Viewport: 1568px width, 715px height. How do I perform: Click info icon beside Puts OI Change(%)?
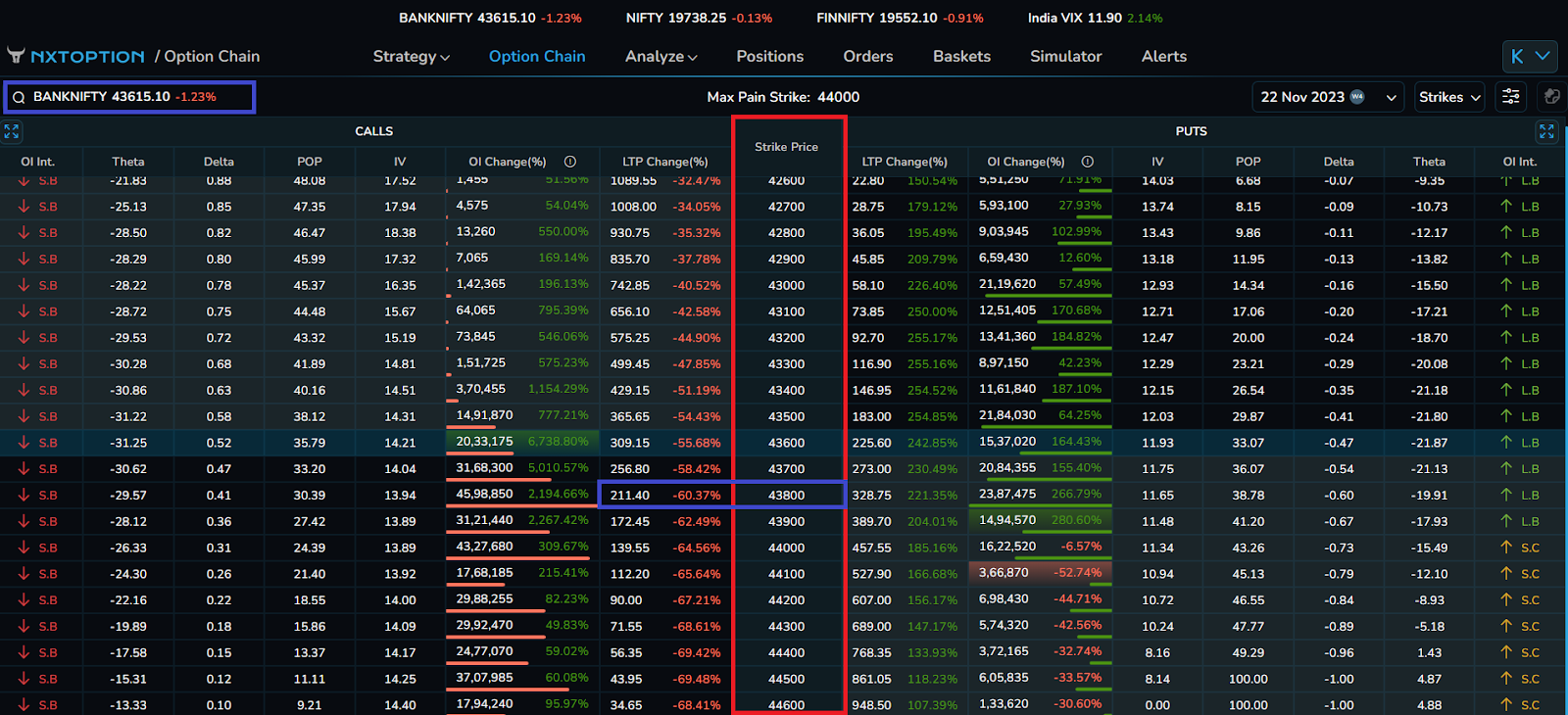click(x=1088, y=162)
